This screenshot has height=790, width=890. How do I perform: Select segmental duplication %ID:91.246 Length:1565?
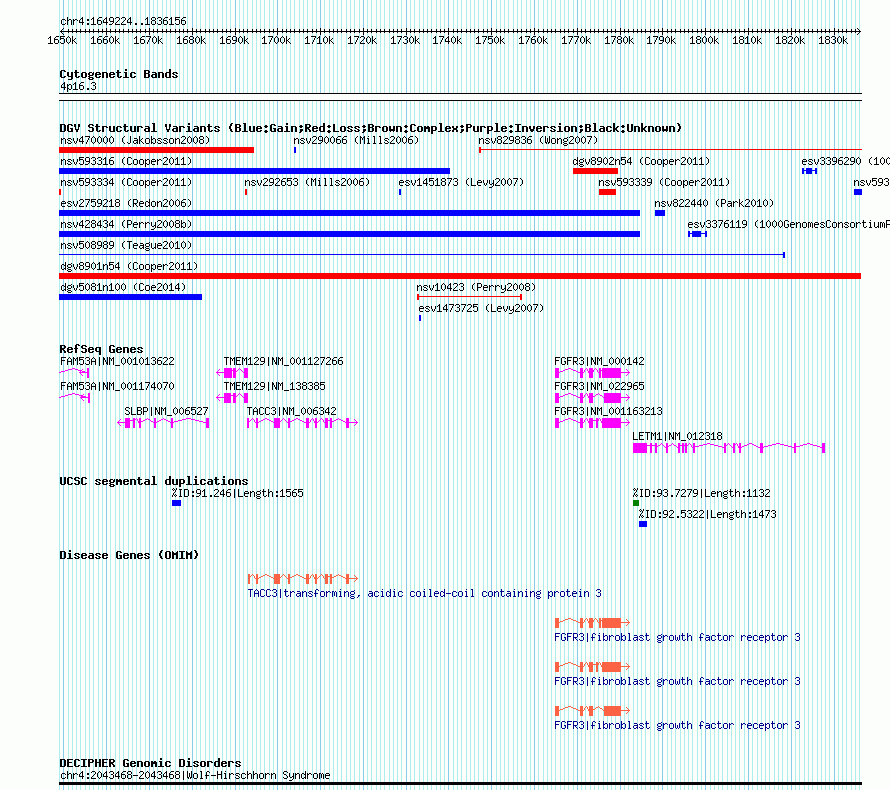[x=177, y=503]
